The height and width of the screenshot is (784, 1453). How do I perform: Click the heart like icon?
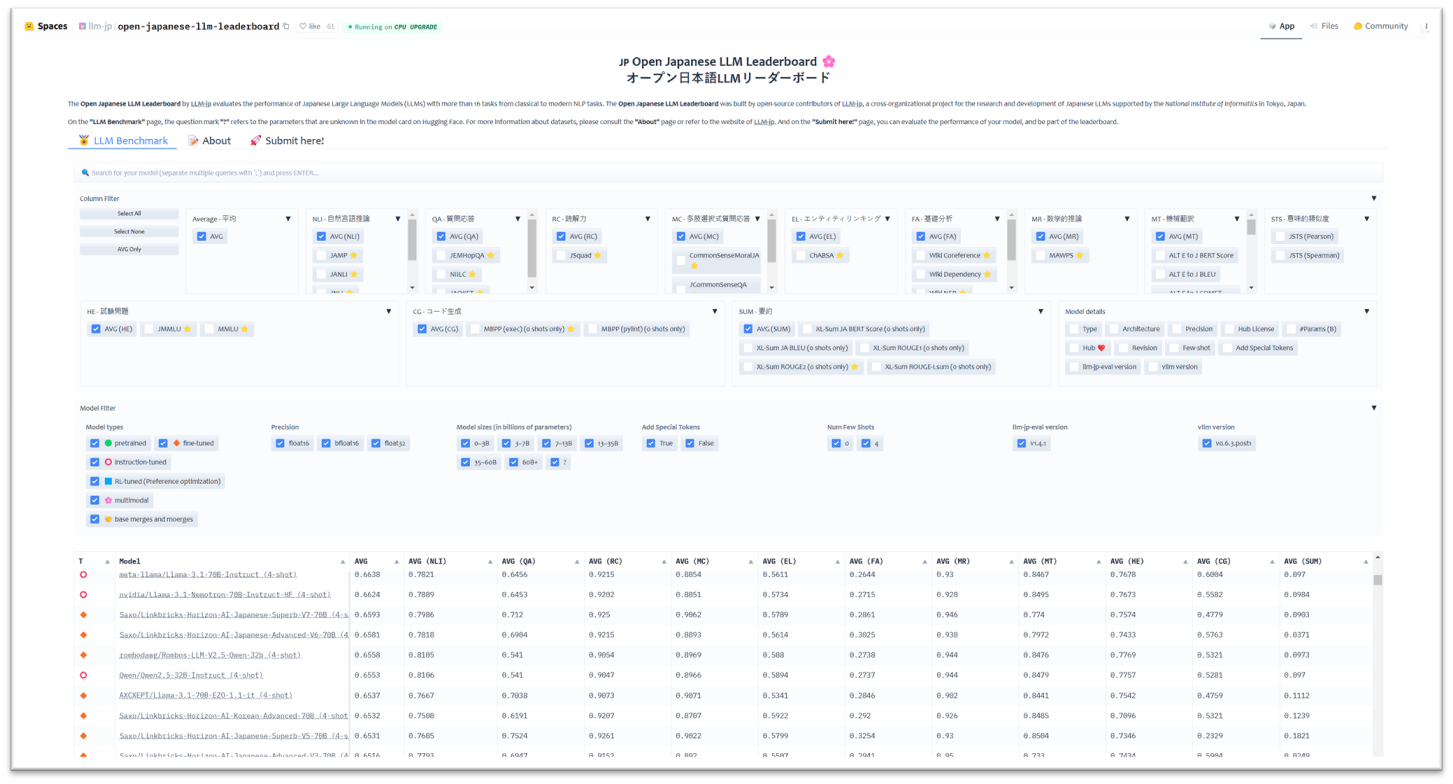[x=303, y=27]
